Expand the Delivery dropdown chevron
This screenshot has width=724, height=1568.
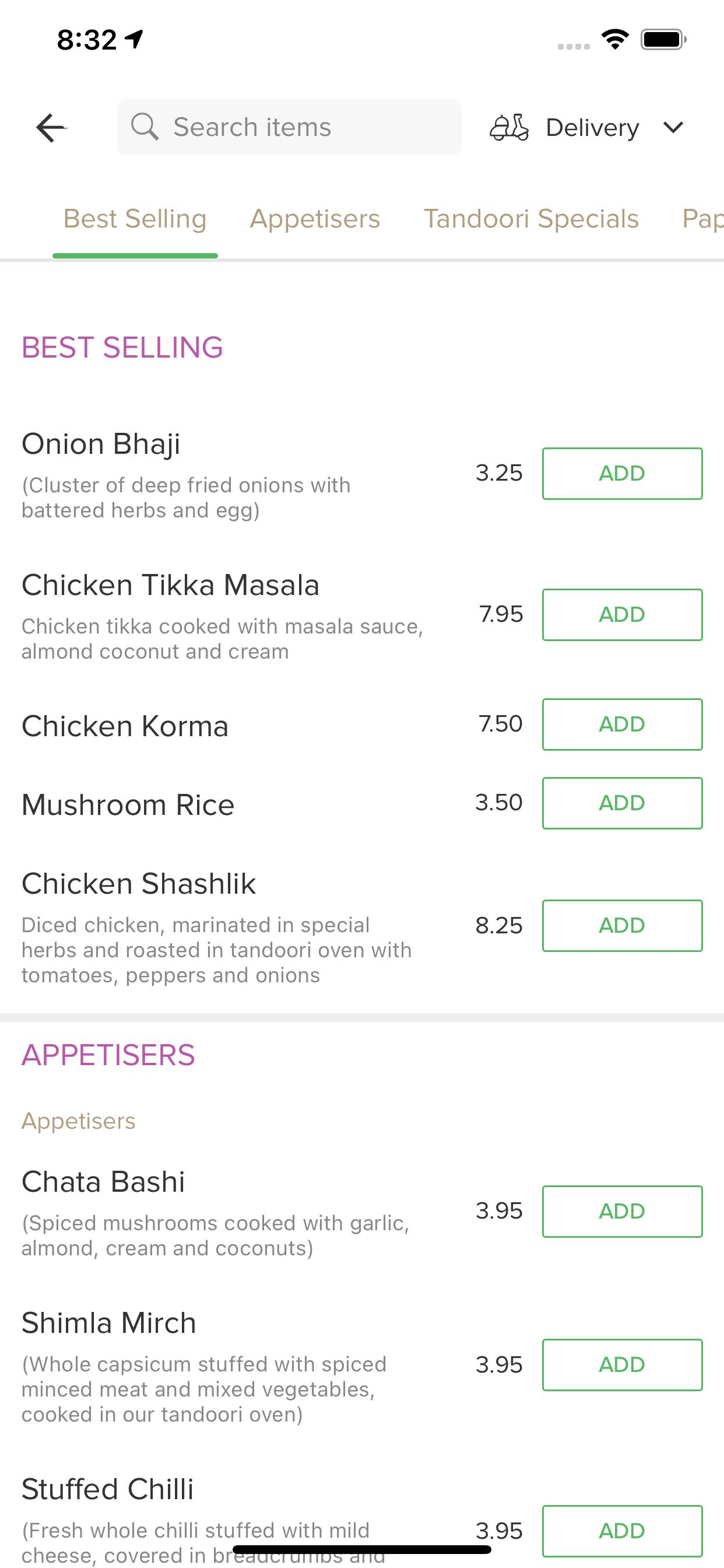673,128
